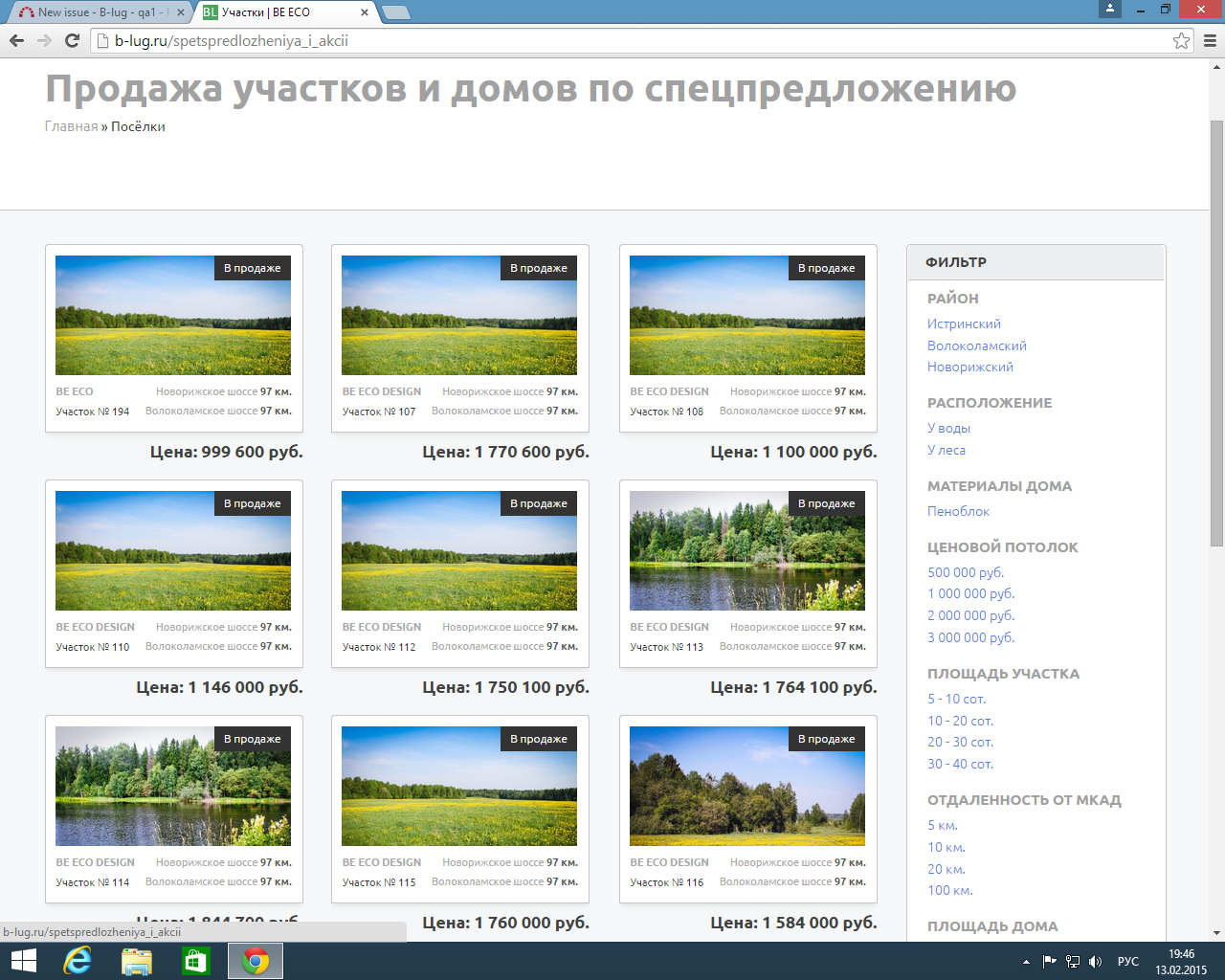Viewport: 1225px width, 980px height.
Task: Close the Участки BE ECO tab
Action: pos(365,12)
